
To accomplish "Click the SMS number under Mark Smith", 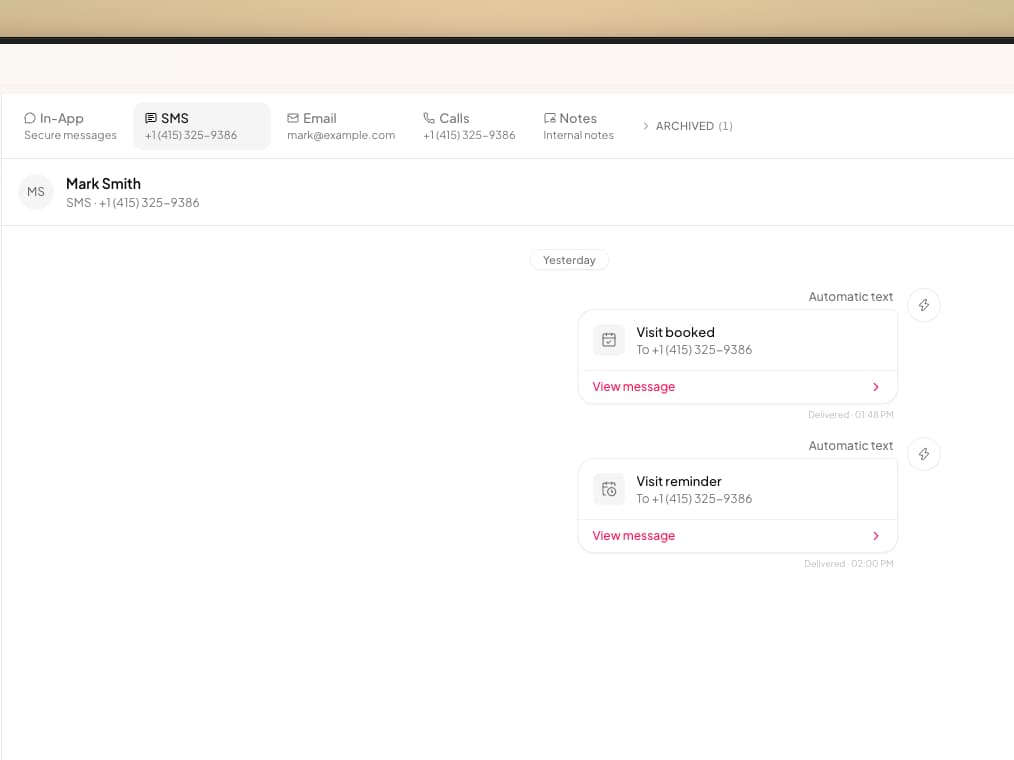I will [x=133, y=203].
